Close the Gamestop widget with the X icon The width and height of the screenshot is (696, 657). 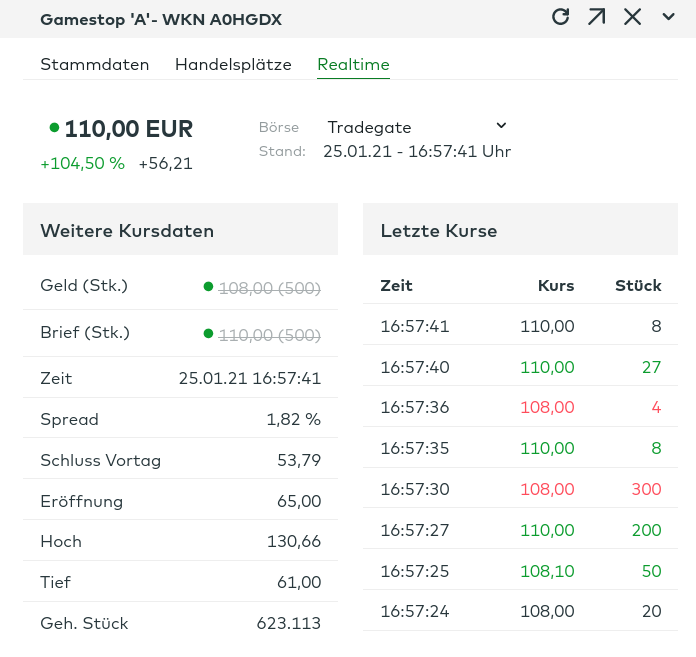click(x=632, y=17)
